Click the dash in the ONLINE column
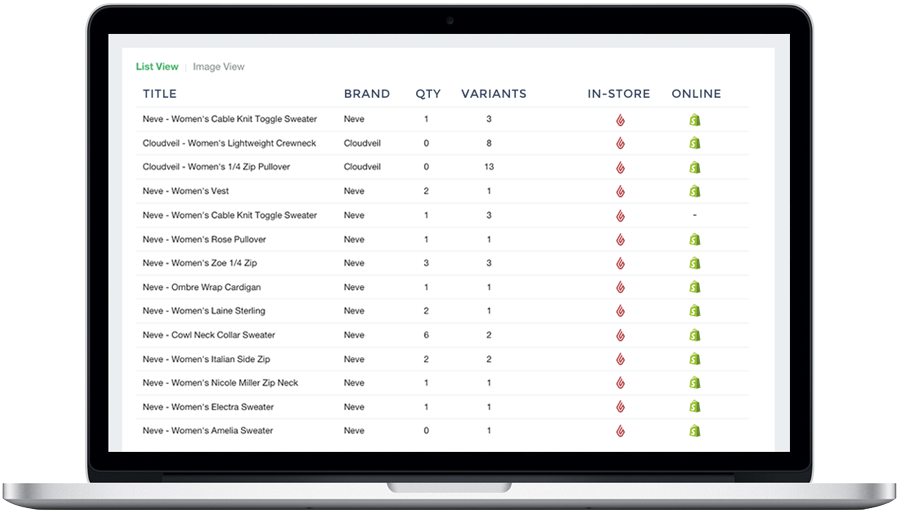Image resolution: width=900 pixels, height=530 pixels. pyautogui.click(x=695, y=215)
